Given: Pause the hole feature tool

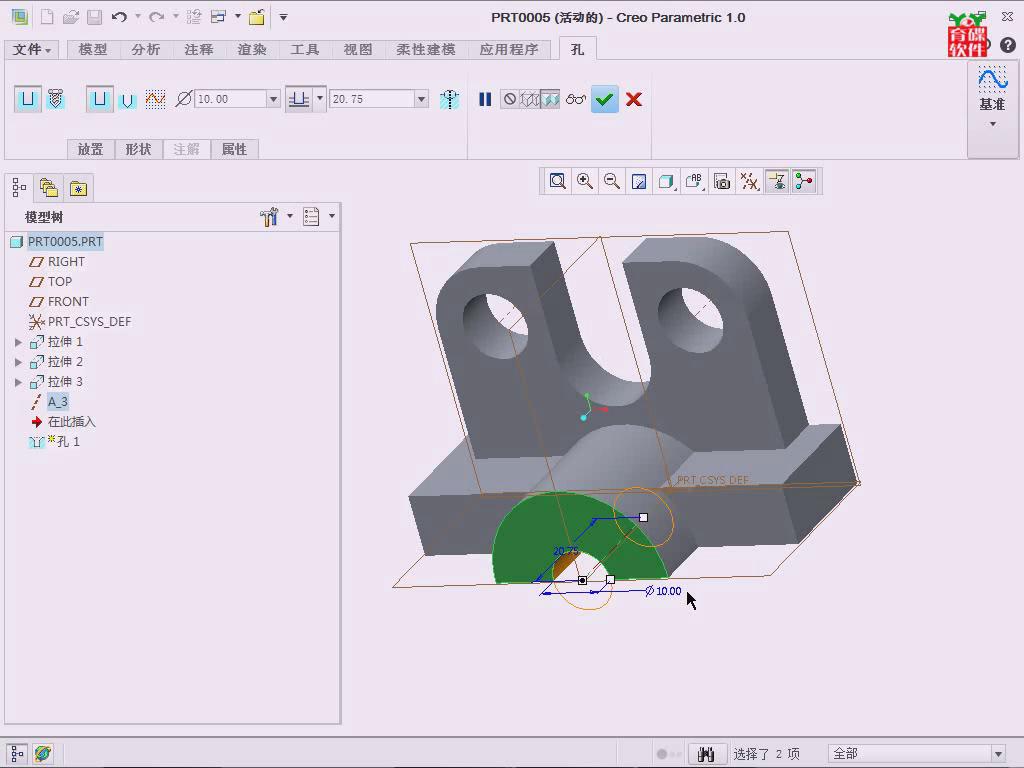Looking at the screenshot, I should pos(485,99).
